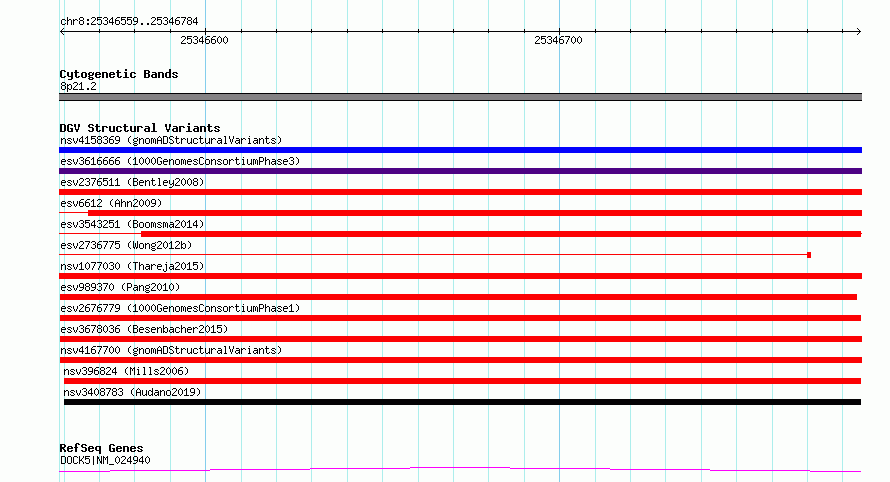Image resolution: width=890 pixels, height=482 pixels.
Task: Select the red nsv1077030 variant bar
Action: tap(460, 276)
